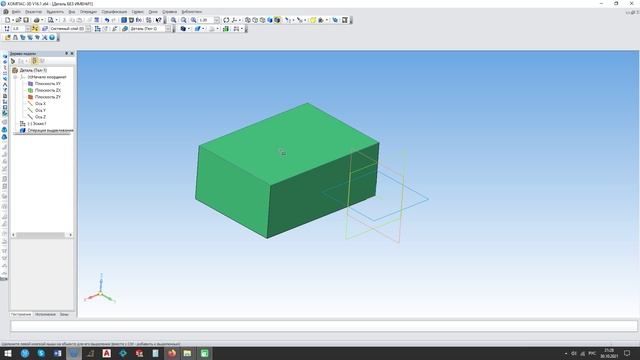640x360 pixels.
Task: Open the system layer dropdown
Action: click(88, 29)
